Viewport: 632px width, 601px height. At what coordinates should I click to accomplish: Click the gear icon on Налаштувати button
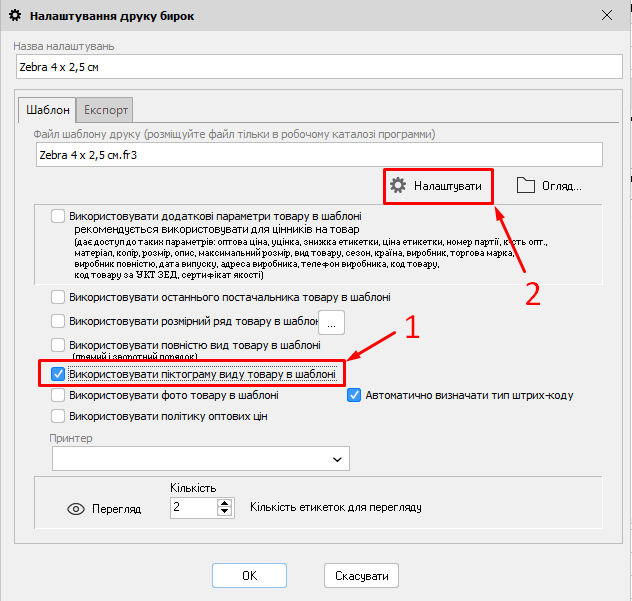point(398,186)
